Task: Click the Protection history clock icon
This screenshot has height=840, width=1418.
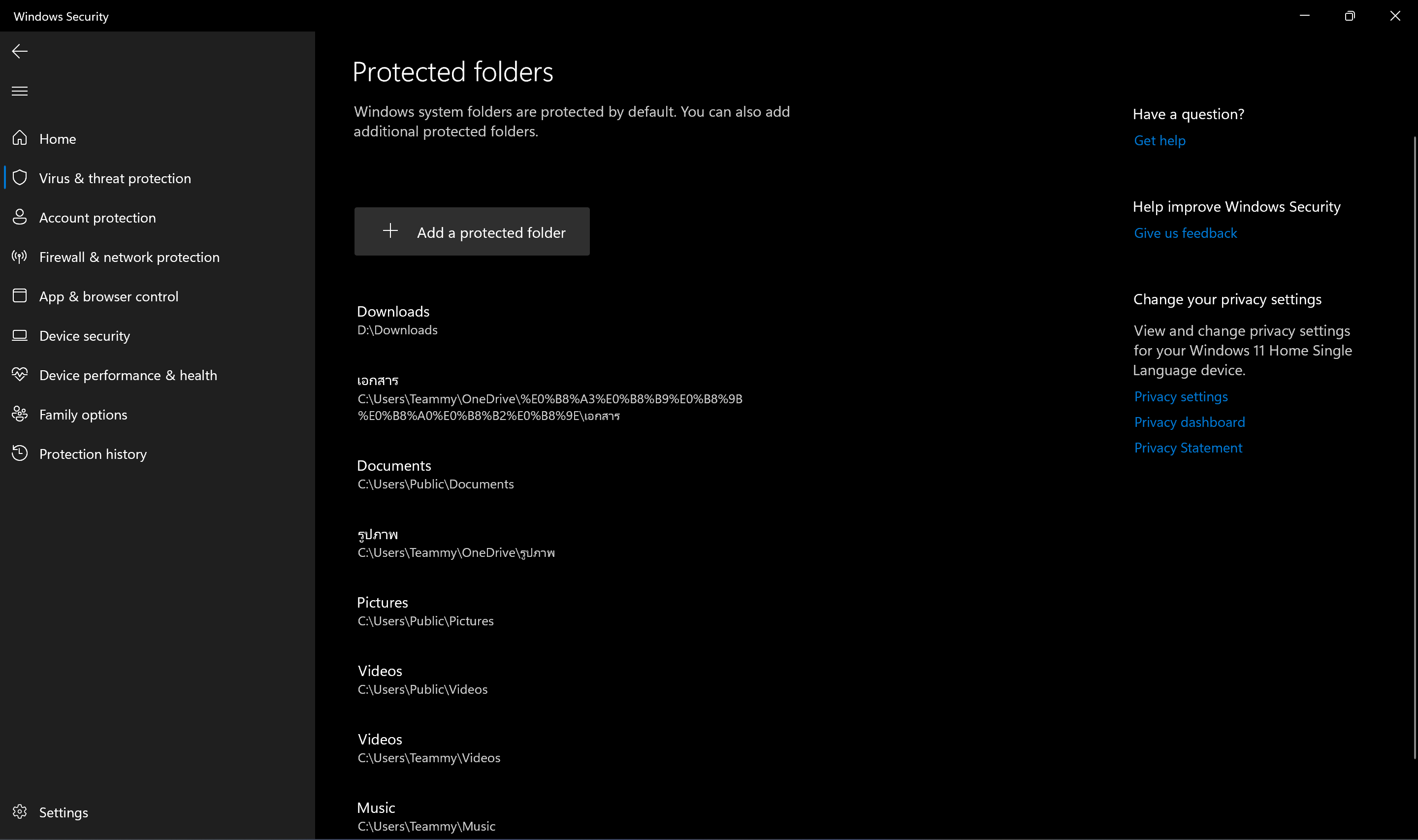Action: click(x=20, y=453)
